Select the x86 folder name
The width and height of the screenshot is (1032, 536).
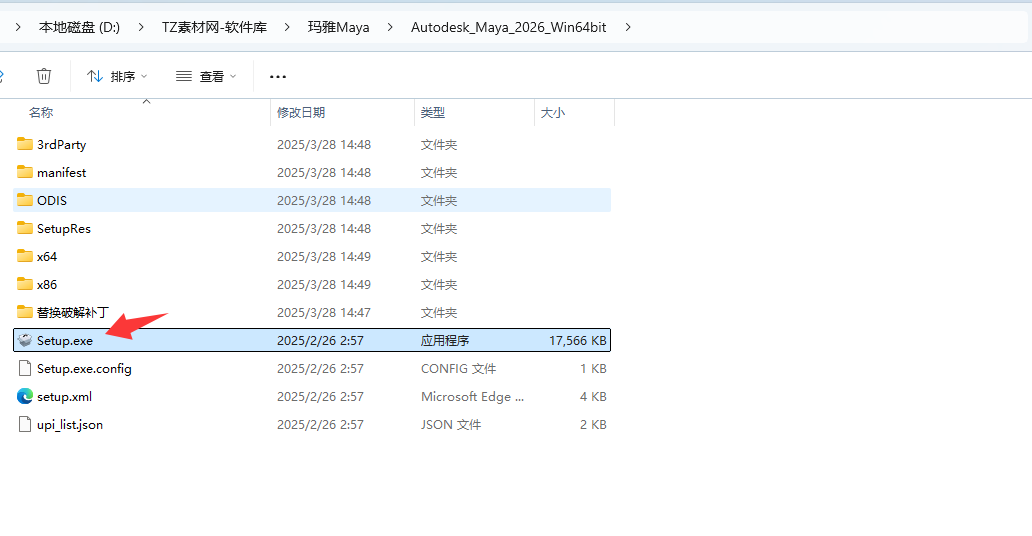pos(47,284)
